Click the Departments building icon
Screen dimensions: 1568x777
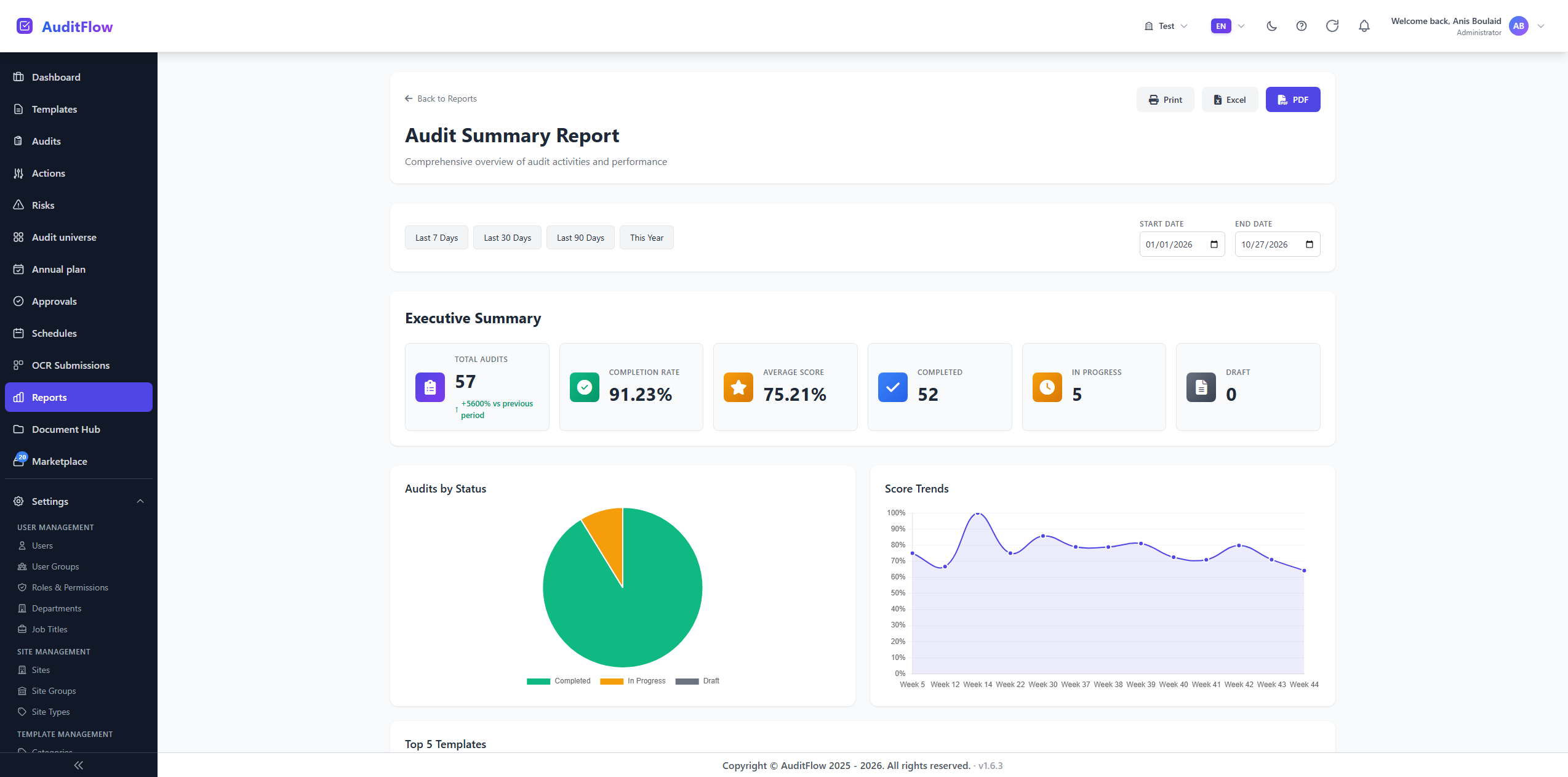[22, 608]
